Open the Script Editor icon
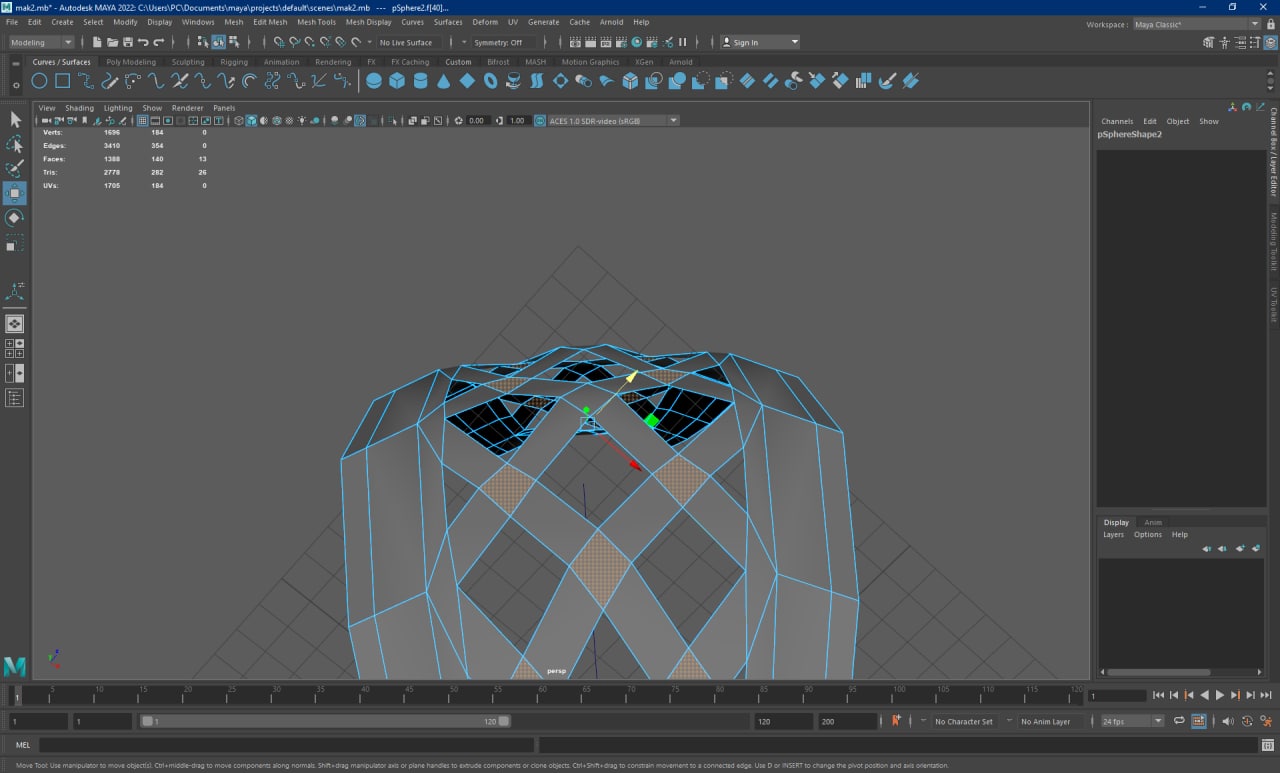The height and width of the screenshot is (773, 1280). pos(1267,745)
